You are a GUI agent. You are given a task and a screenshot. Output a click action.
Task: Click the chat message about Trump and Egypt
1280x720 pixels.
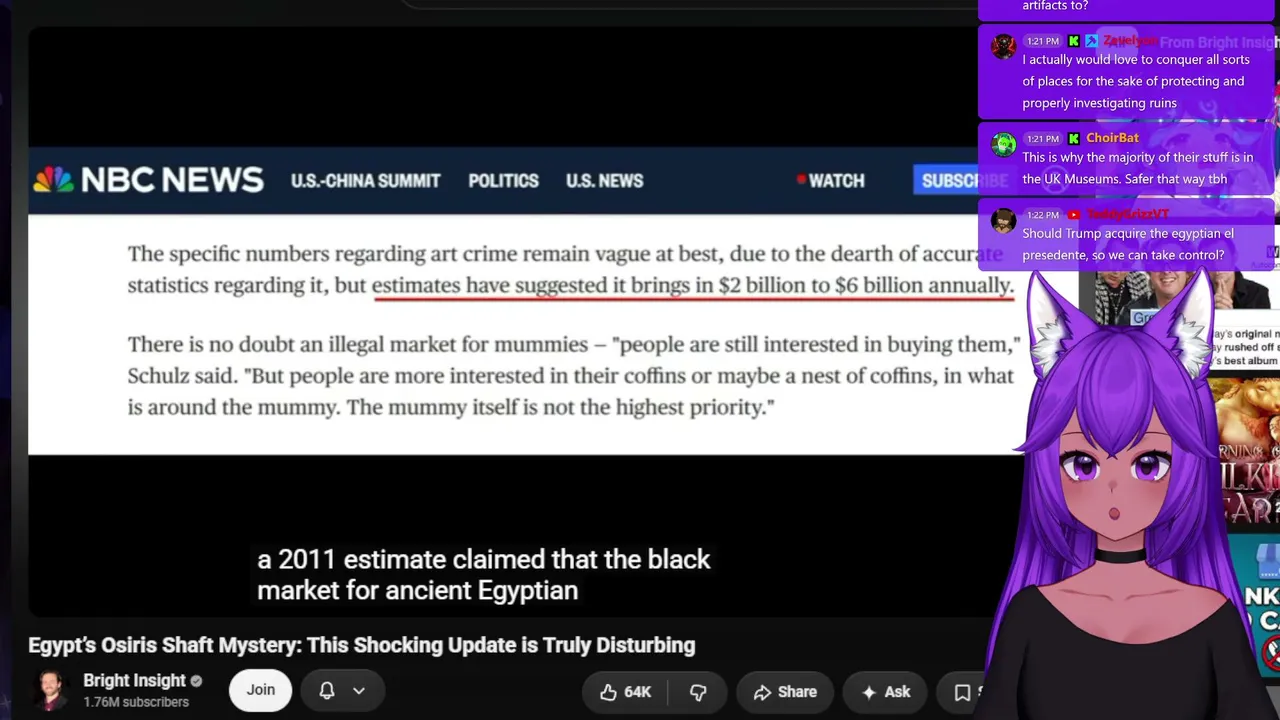[1128, 244]
